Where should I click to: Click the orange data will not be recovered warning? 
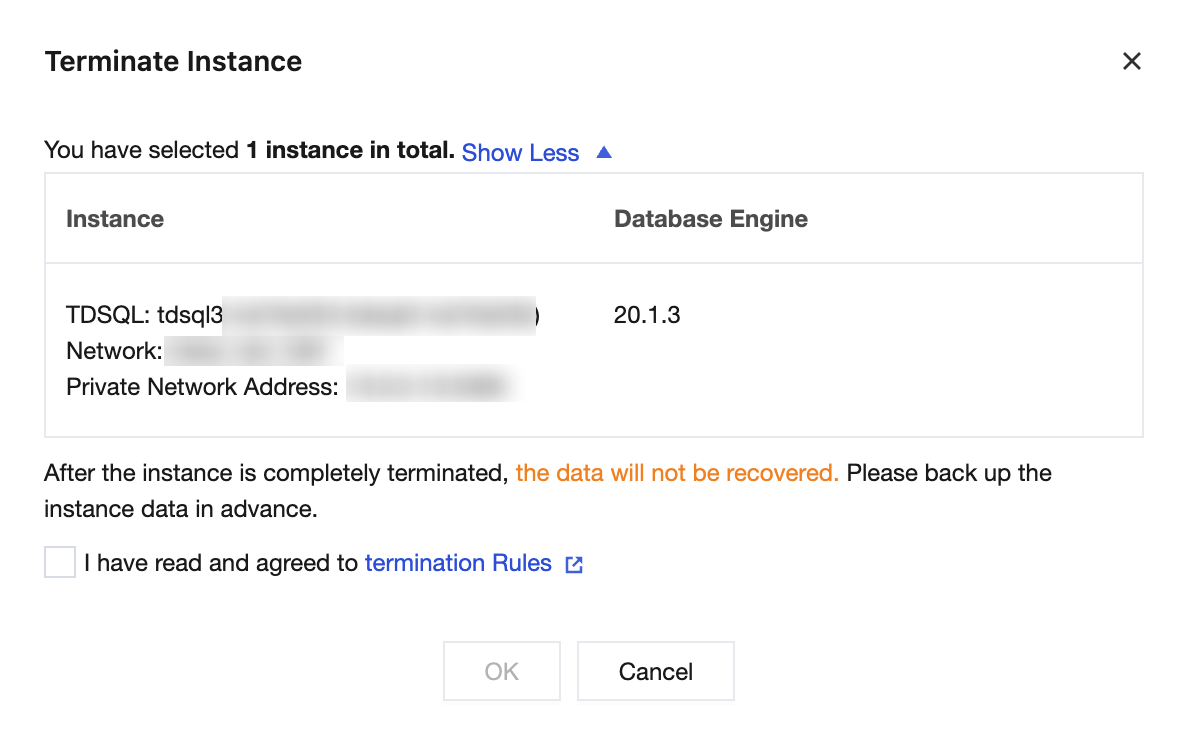pyautogui.click(x=677, y=473)
